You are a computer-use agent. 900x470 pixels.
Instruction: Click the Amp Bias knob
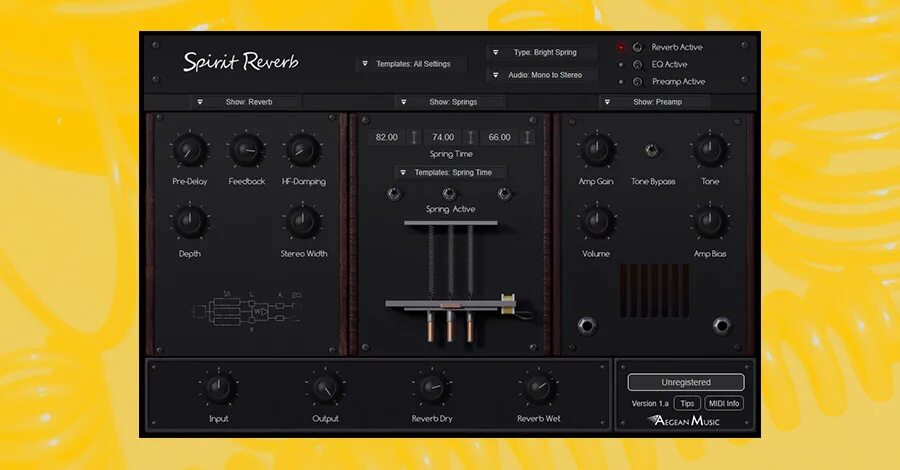pos(710,222)
